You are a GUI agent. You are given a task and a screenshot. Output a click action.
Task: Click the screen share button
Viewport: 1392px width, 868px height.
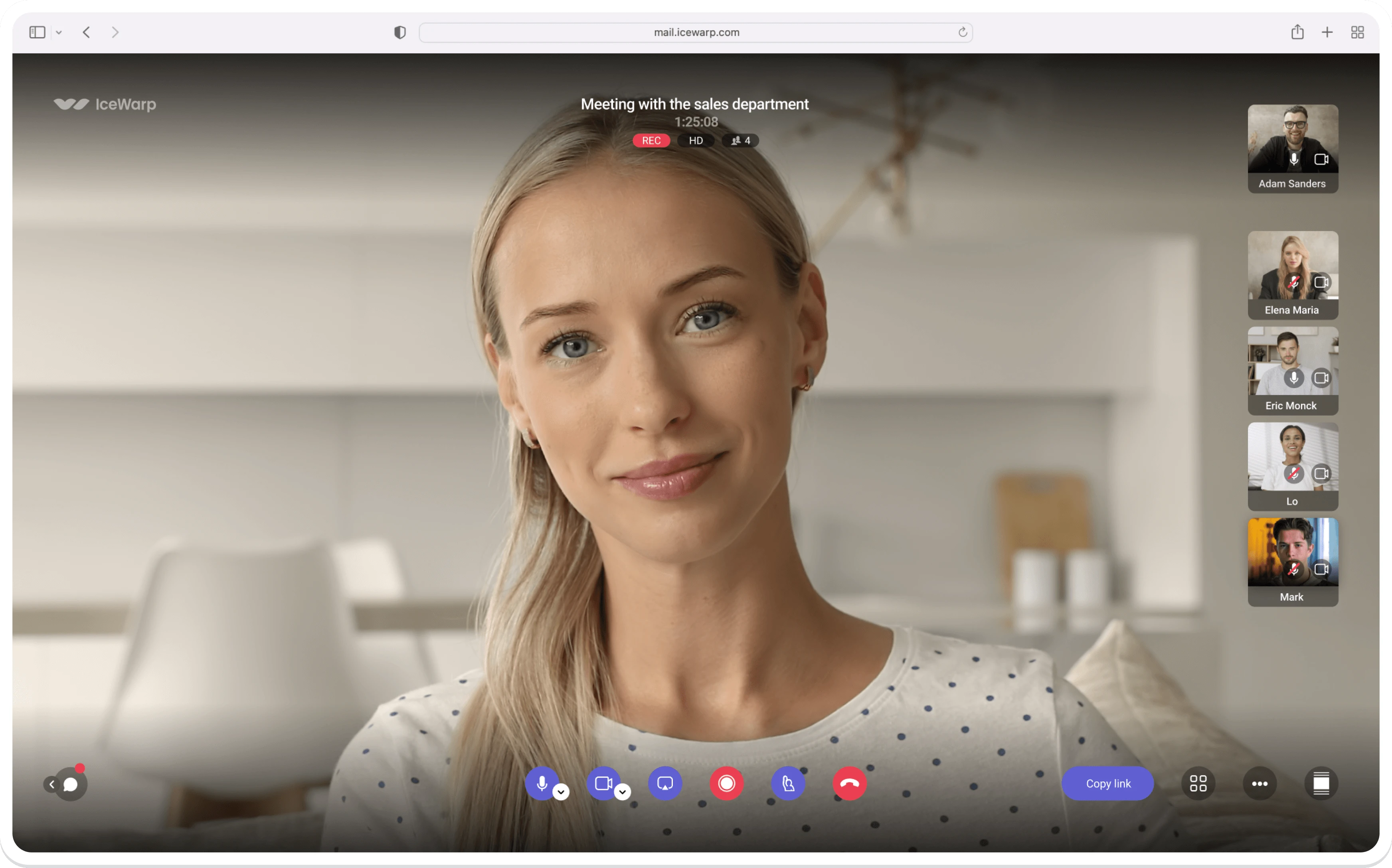[665, 783]
